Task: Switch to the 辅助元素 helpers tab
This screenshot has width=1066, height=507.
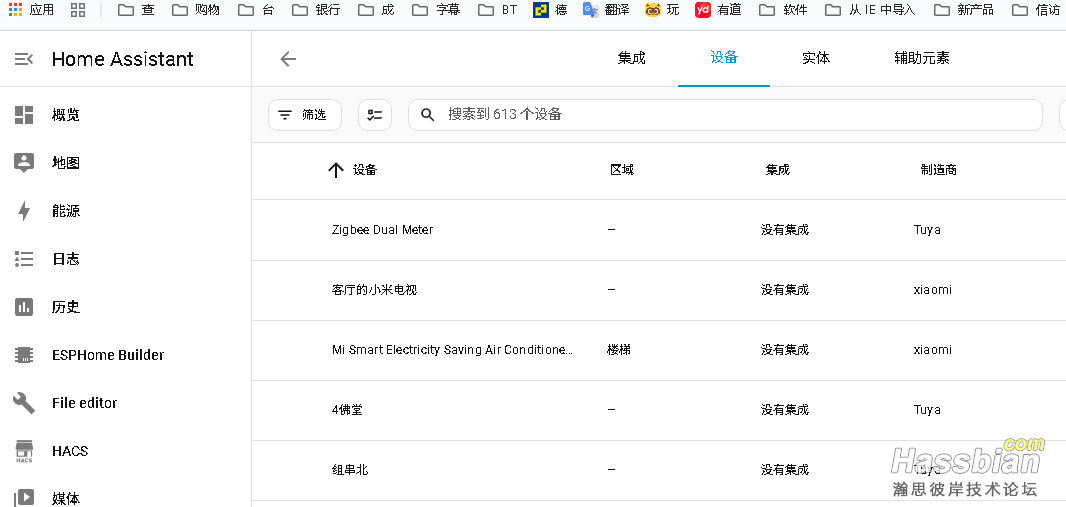Action: point(922,58)
